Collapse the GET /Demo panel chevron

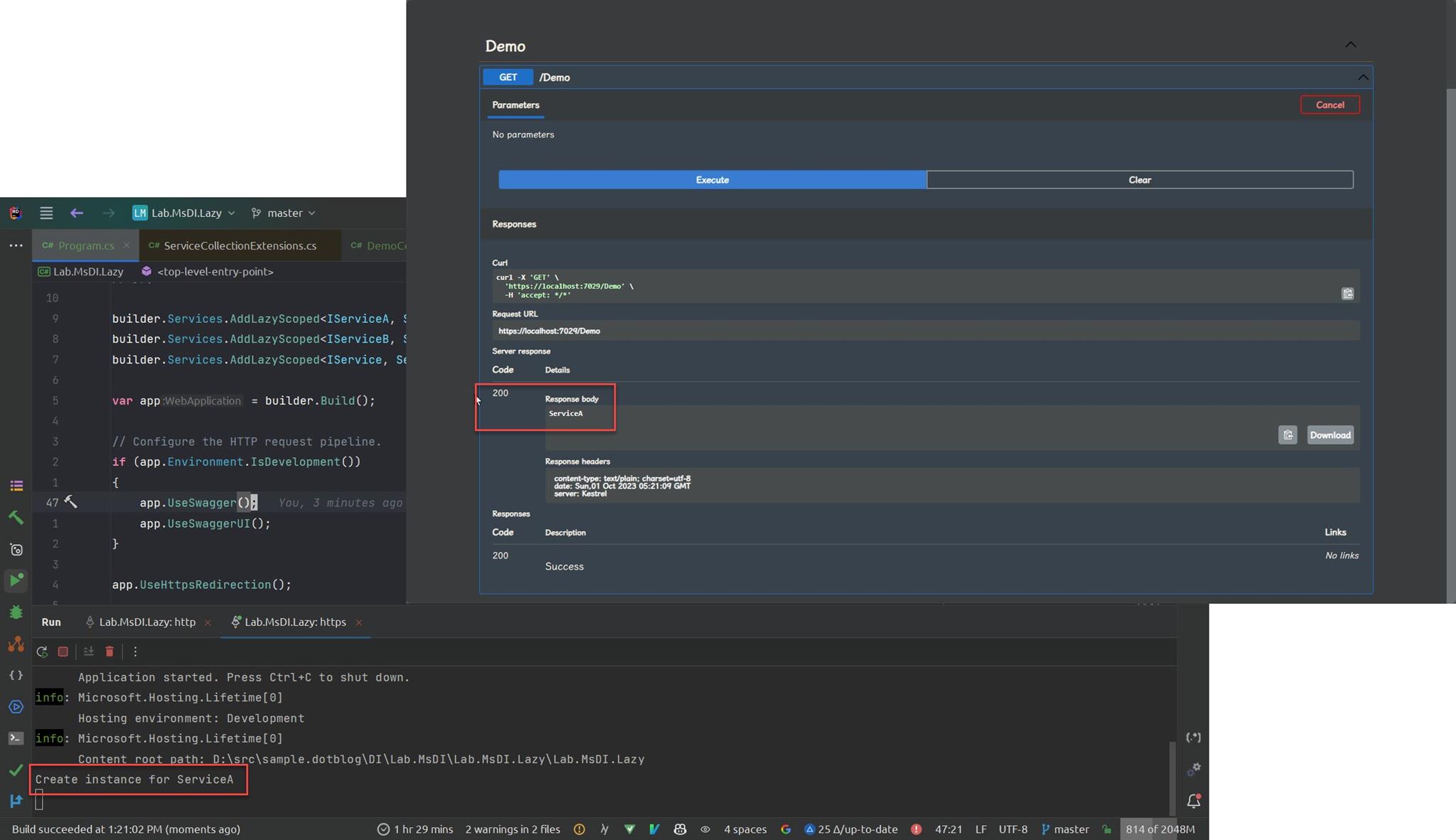click(x=1362, y=78)
